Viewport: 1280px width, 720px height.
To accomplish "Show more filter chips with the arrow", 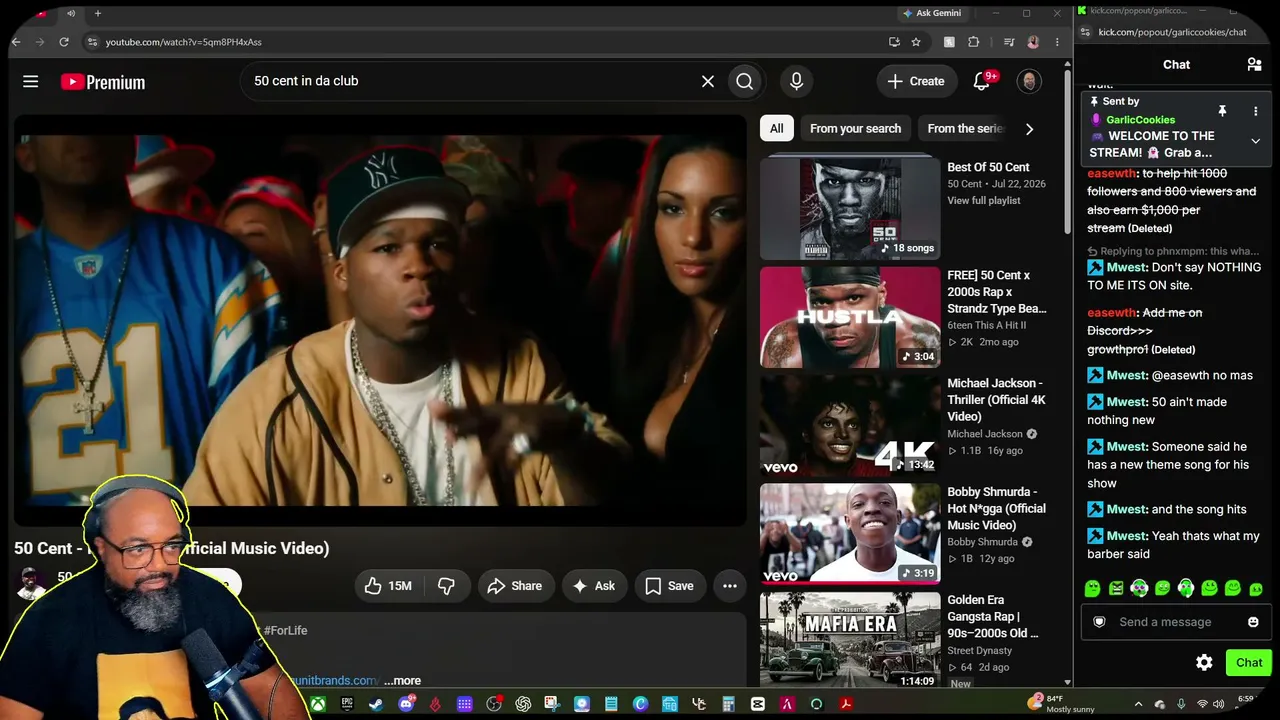I will pyautogui.click(x=1029, y=128).
